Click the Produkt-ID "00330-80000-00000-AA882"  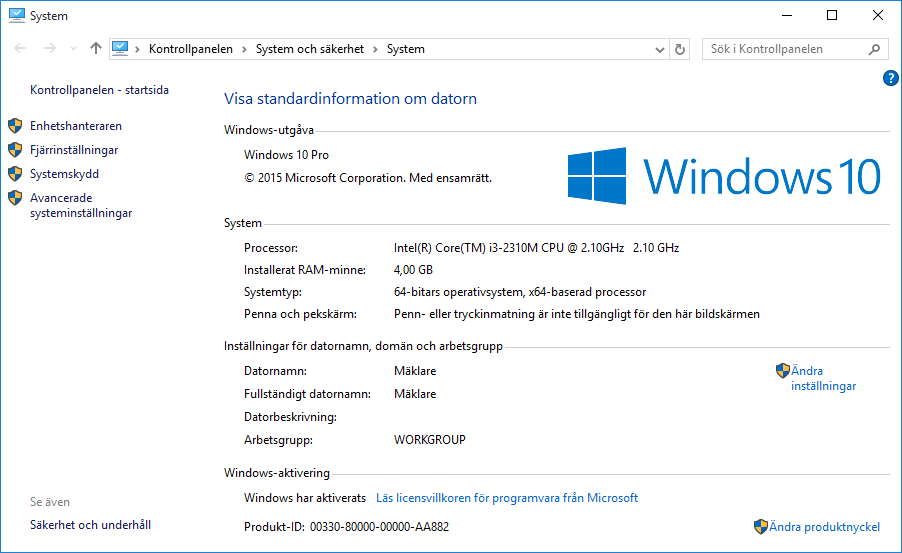[379, 527]
